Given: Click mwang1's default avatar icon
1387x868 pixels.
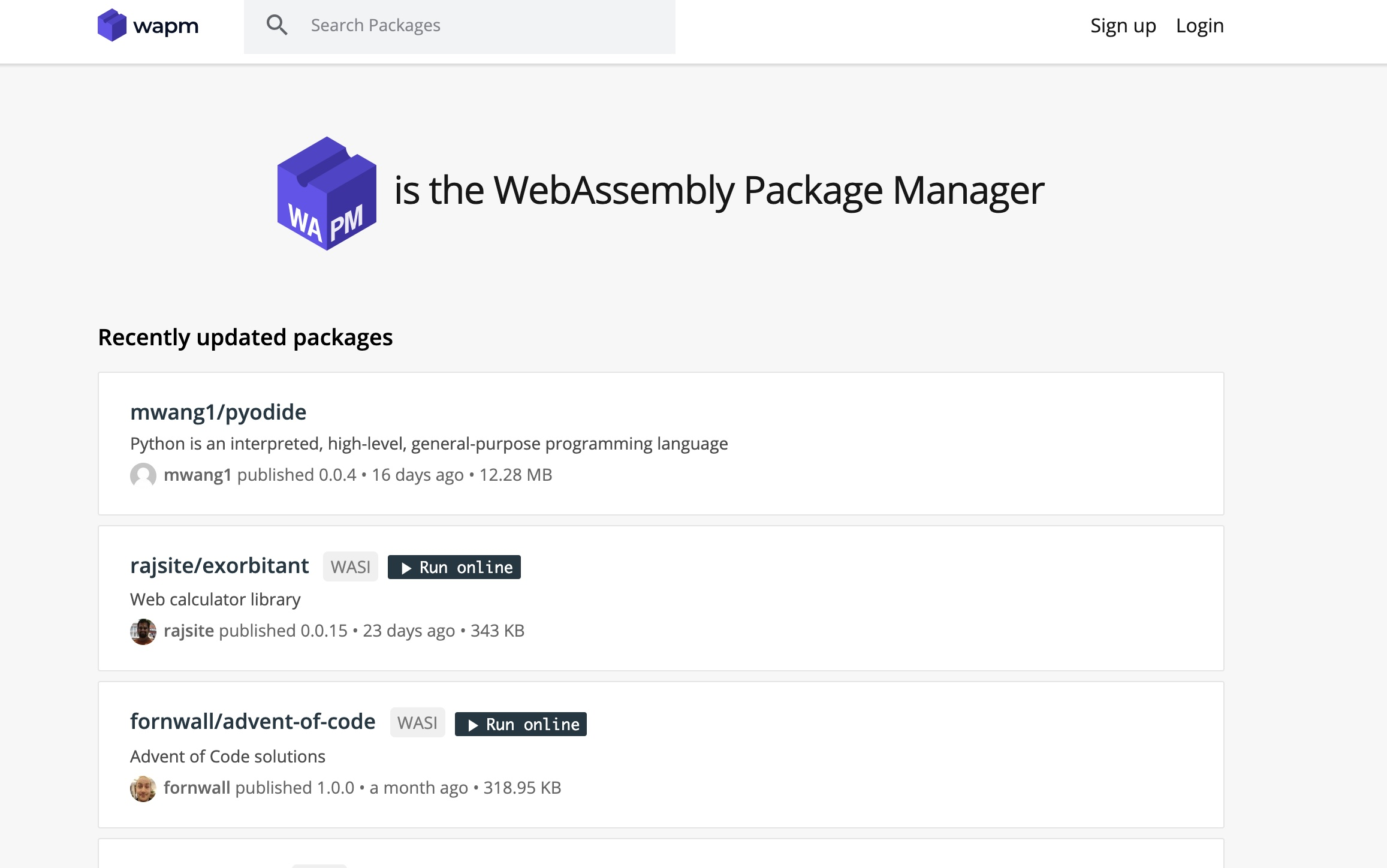Looking at the screenshot, I should click(143, 475).
